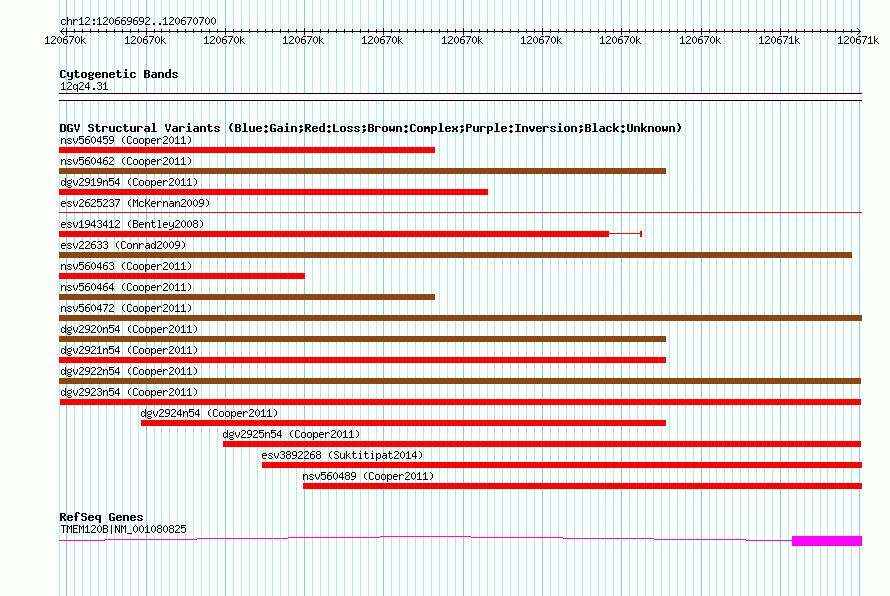This screenshot has height=596, width=890.
Task: Click the RefSeq Genes track heading
Action: (101, 517)
